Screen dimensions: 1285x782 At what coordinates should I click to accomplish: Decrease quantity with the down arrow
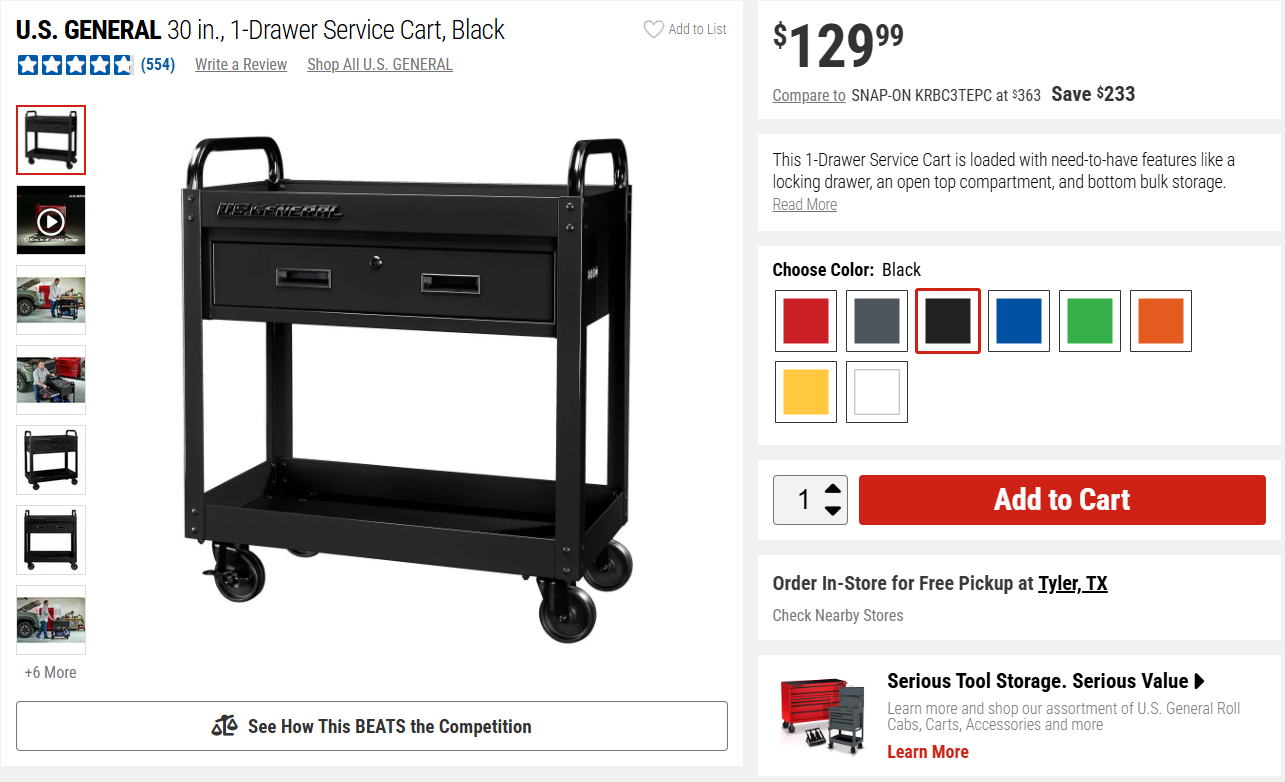832,511
